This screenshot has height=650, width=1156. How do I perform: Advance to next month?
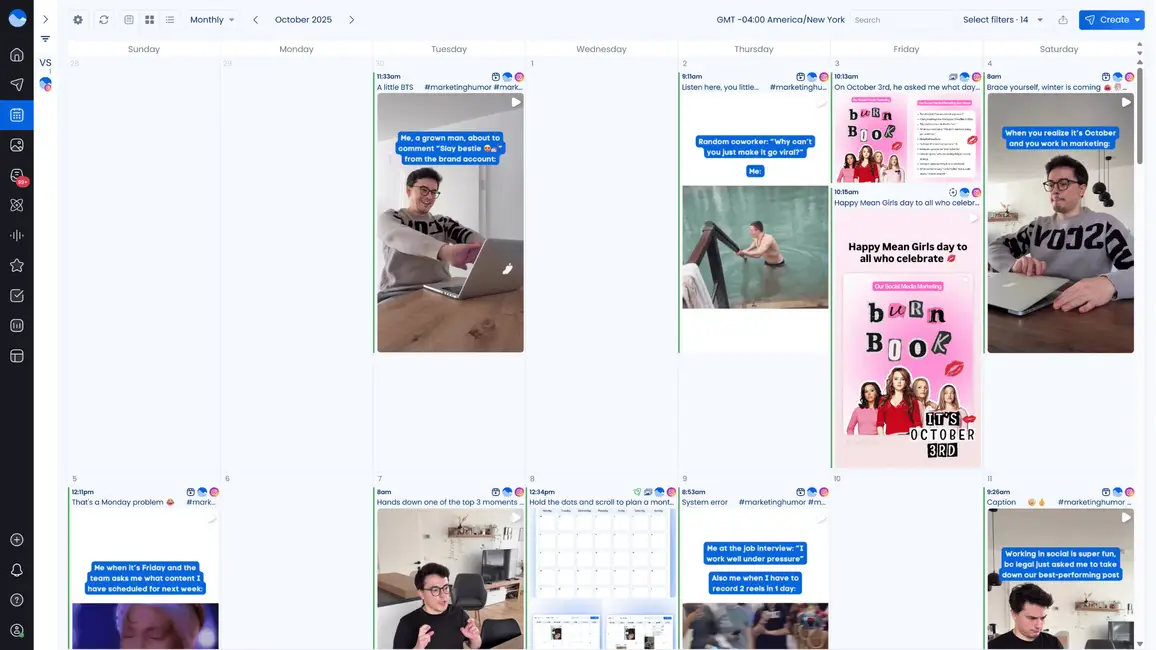pyautogui.click(x=351, y=20)
